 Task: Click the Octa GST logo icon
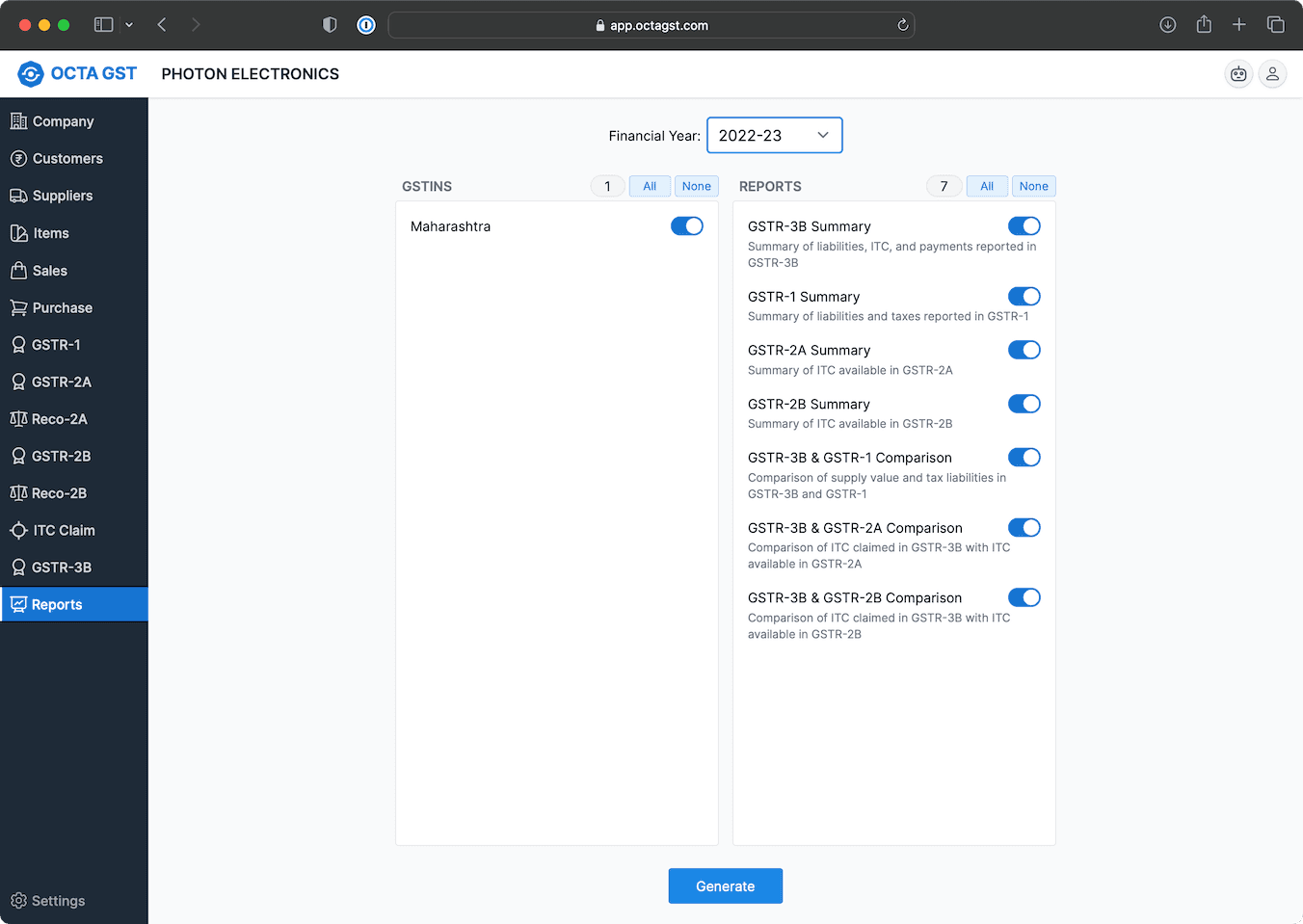tap(31, 74)
